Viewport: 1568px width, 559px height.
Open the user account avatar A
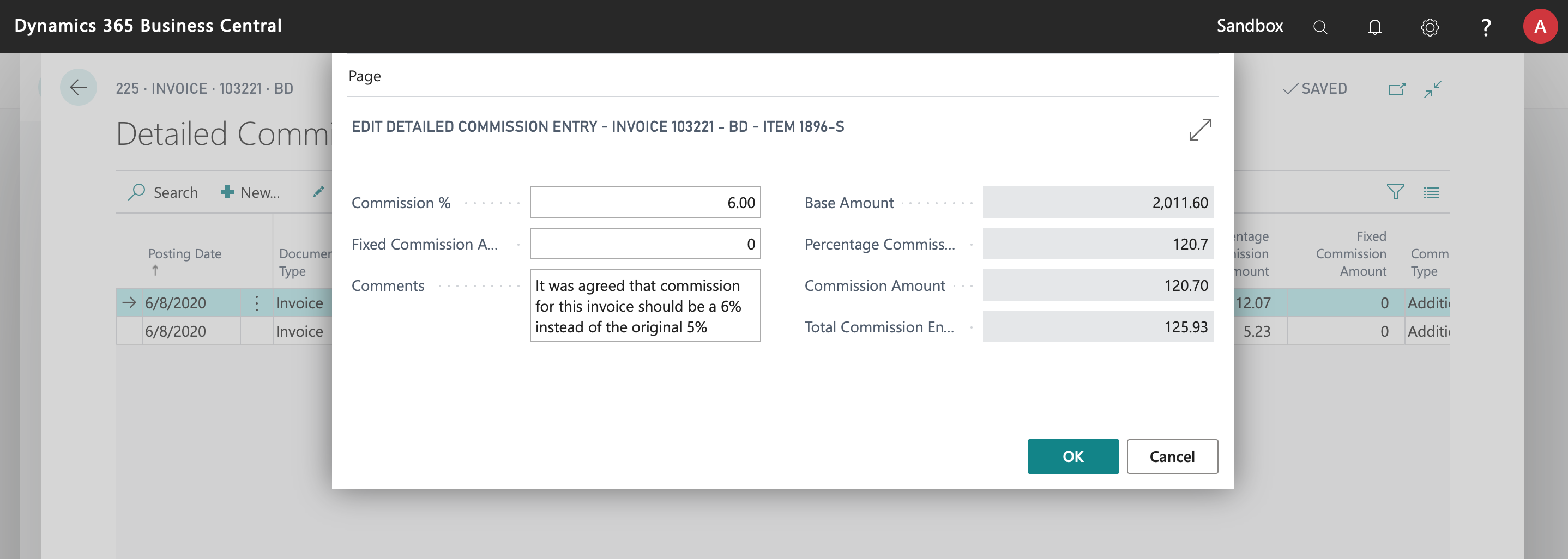click(x=1540, y=26)
